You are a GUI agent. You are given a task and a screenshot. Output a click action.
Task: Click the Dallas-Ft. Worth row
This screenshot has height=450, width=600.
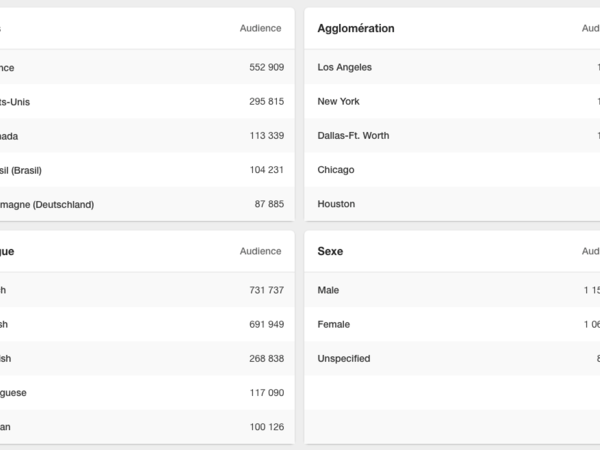coord(353,135)
